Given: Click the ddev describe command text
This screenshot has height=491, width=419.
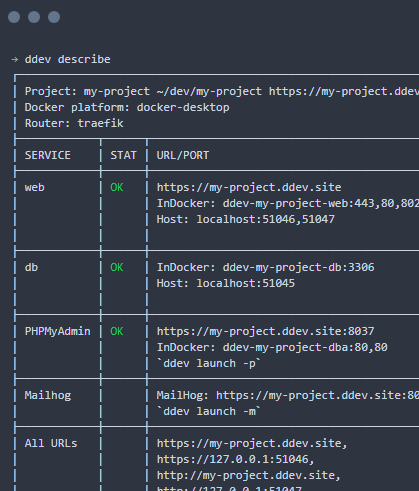Looking at the screenshot, I should (68, 59).
